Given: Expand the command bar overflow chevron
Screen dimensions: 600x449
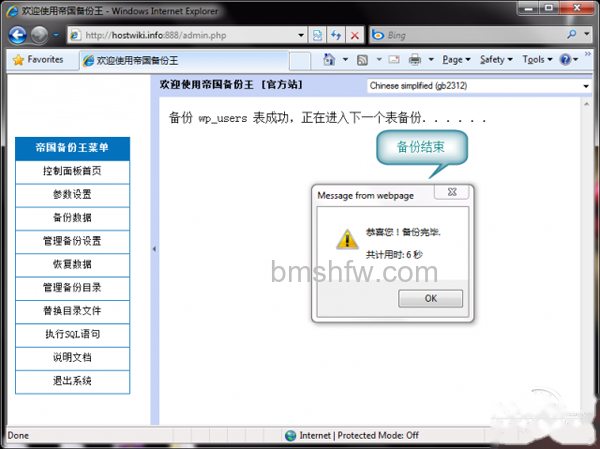Looking at the screenshot, I should point(587,54).
